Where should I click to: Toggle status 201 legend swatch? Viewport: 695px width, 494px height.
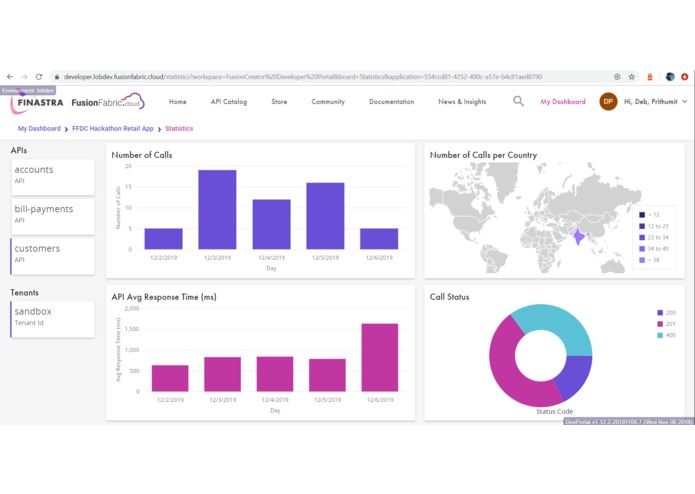(x=660, y=324)
